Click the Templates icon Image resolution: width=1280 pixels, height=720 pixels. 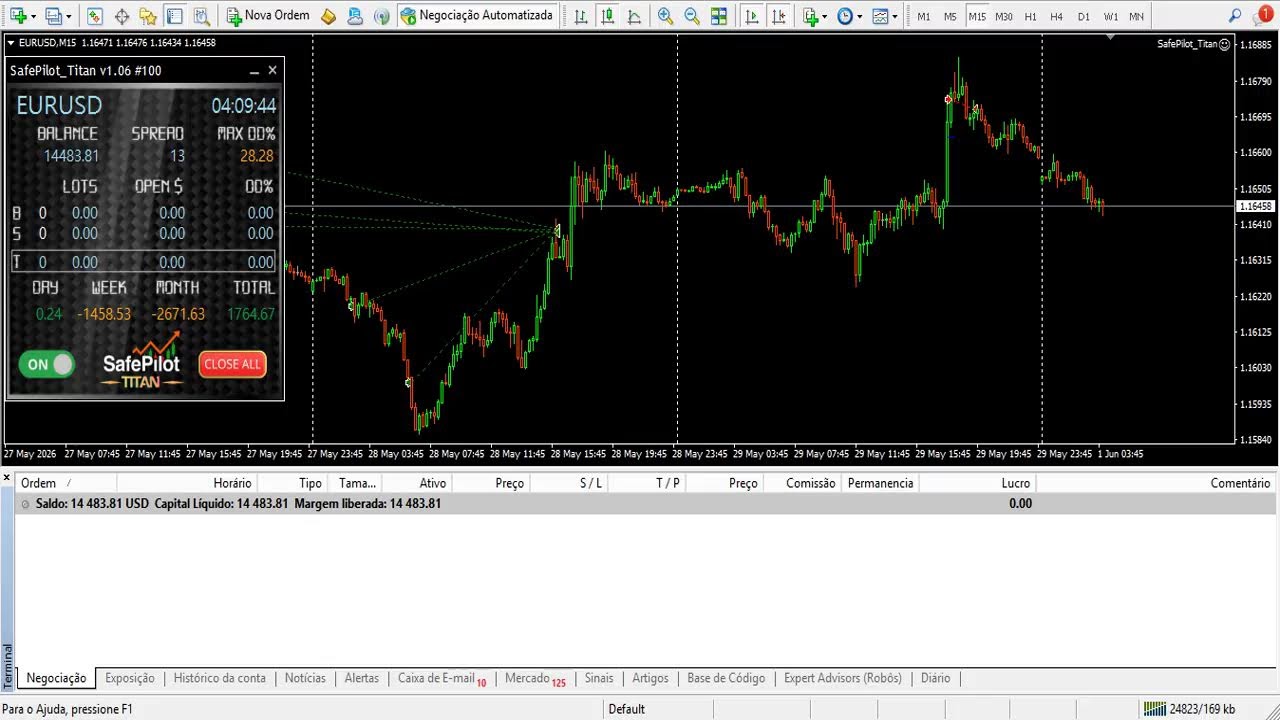pyautogui.click(x=879, y=16)
